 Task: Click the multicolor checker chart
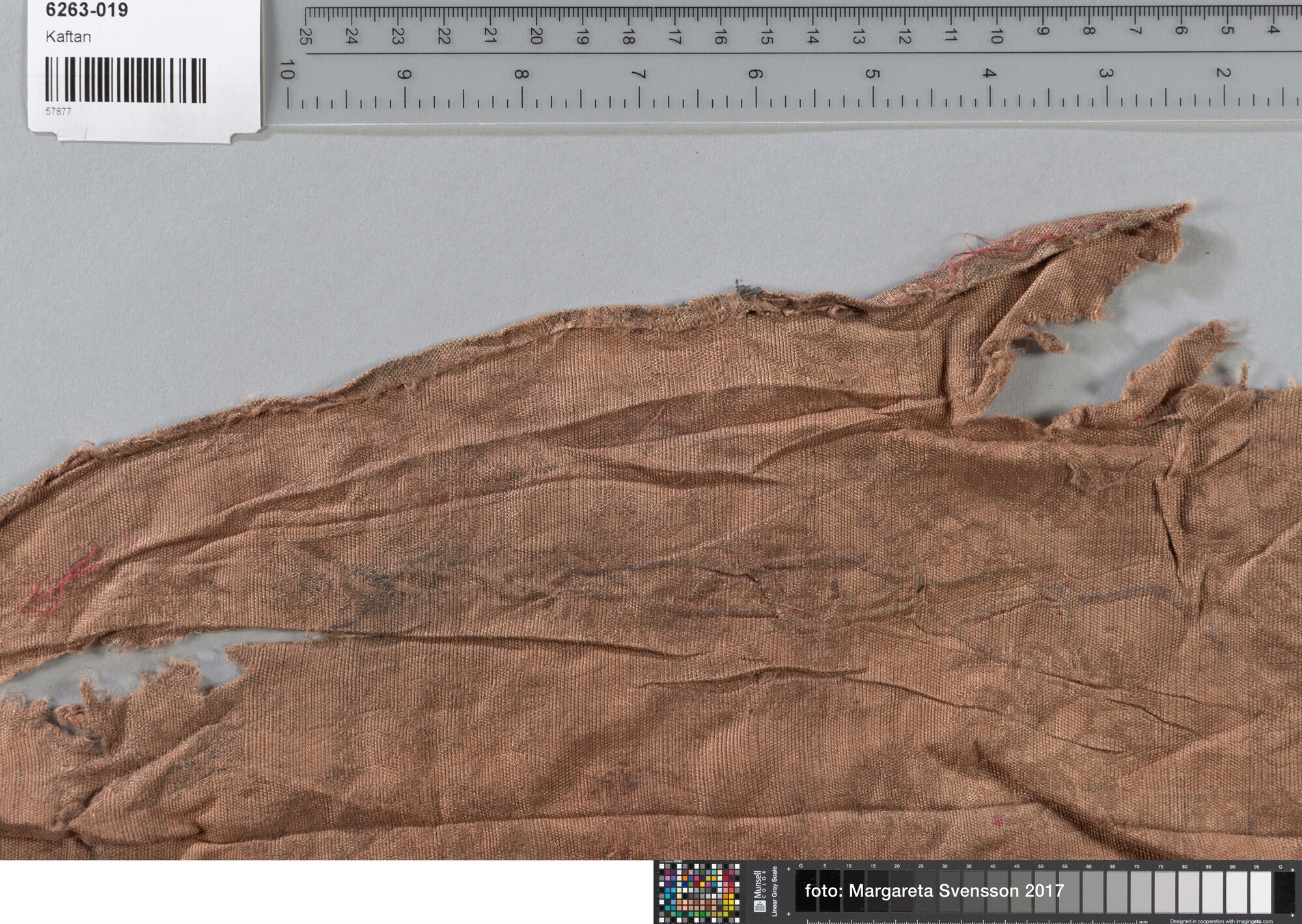pos(698,893)
